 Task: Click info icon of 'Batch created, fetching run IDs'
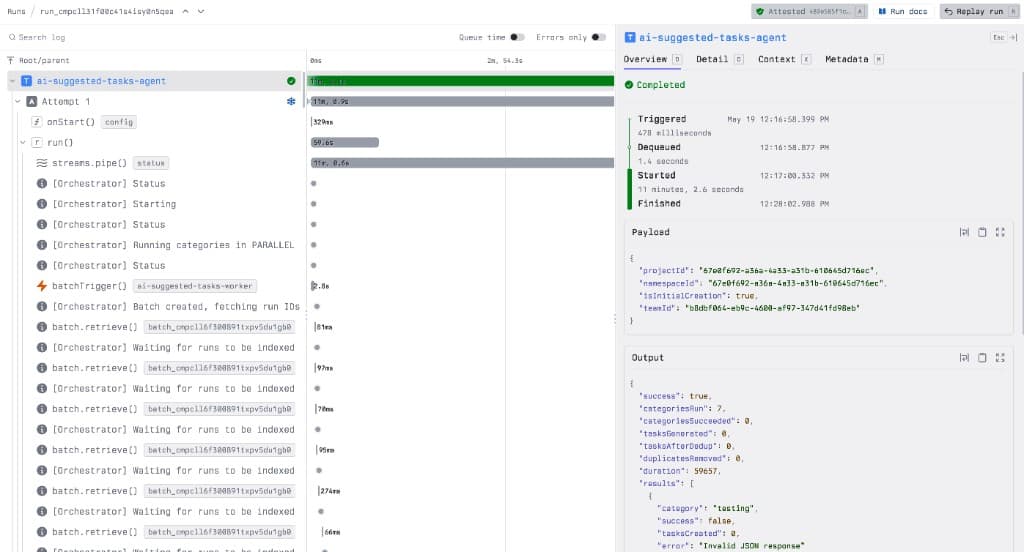coord(42,306)
